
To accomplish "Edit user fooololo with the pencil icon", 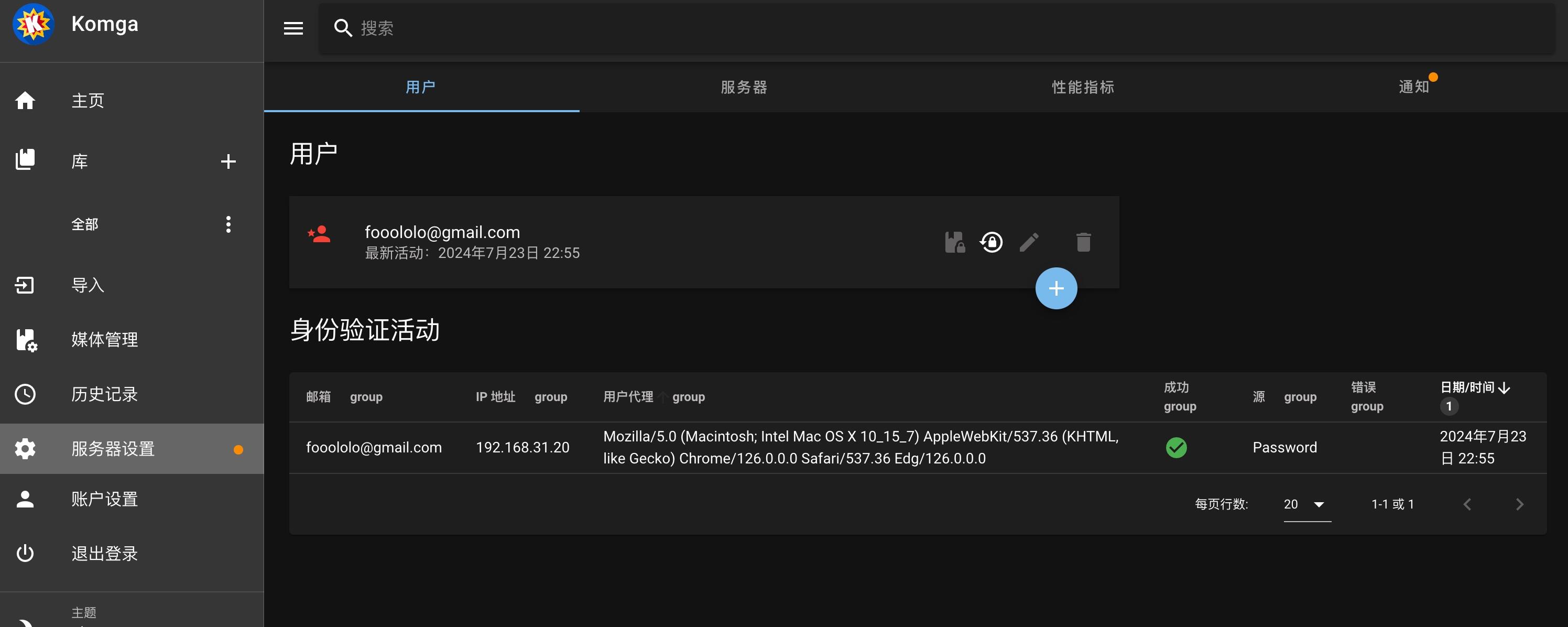I will pyautogui.click(x=1029, y=242).
